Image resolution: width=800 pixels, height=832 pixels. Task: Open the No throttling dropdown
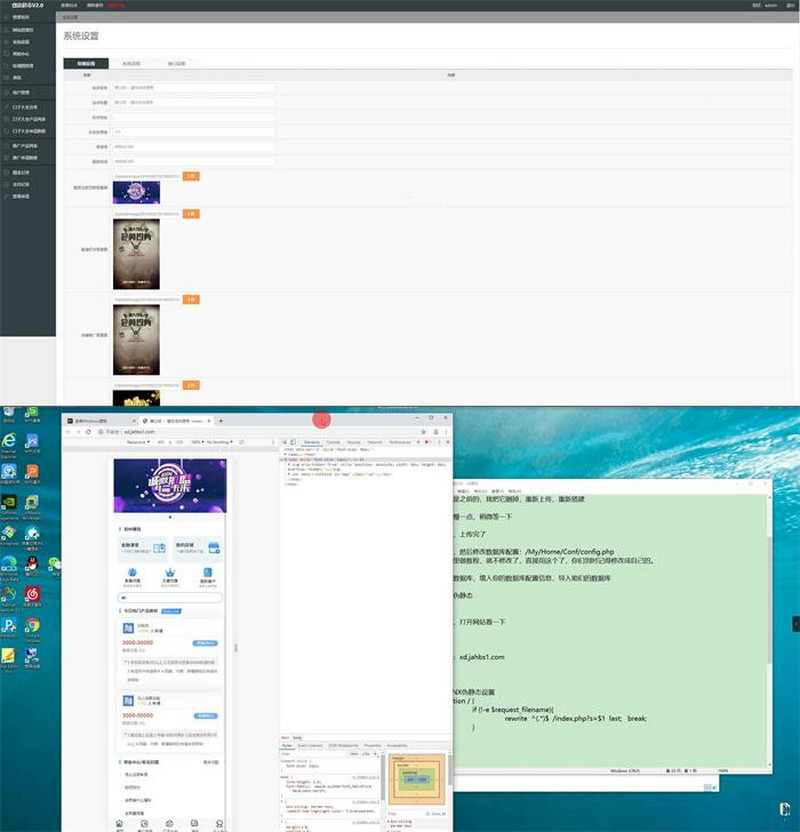(x=219, y=442)
